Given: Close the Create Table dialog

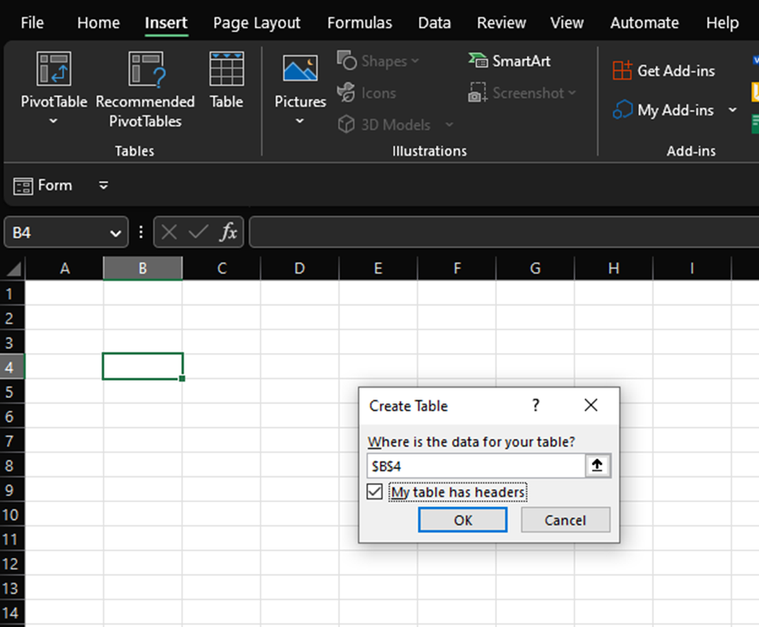Looking at the screenshot, I should pos(591,405).
